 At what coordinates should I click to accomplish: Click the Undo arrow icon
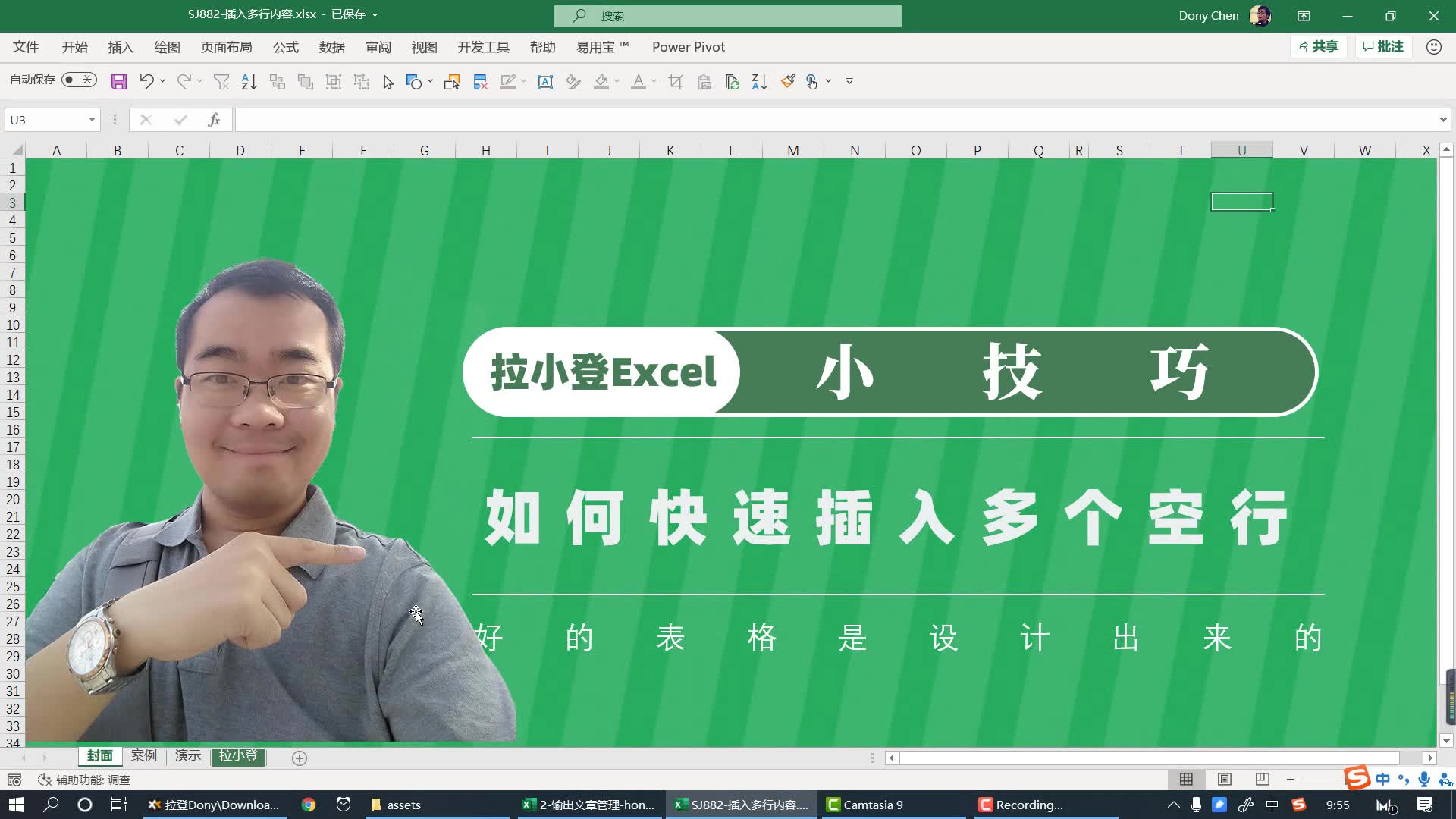146,82
